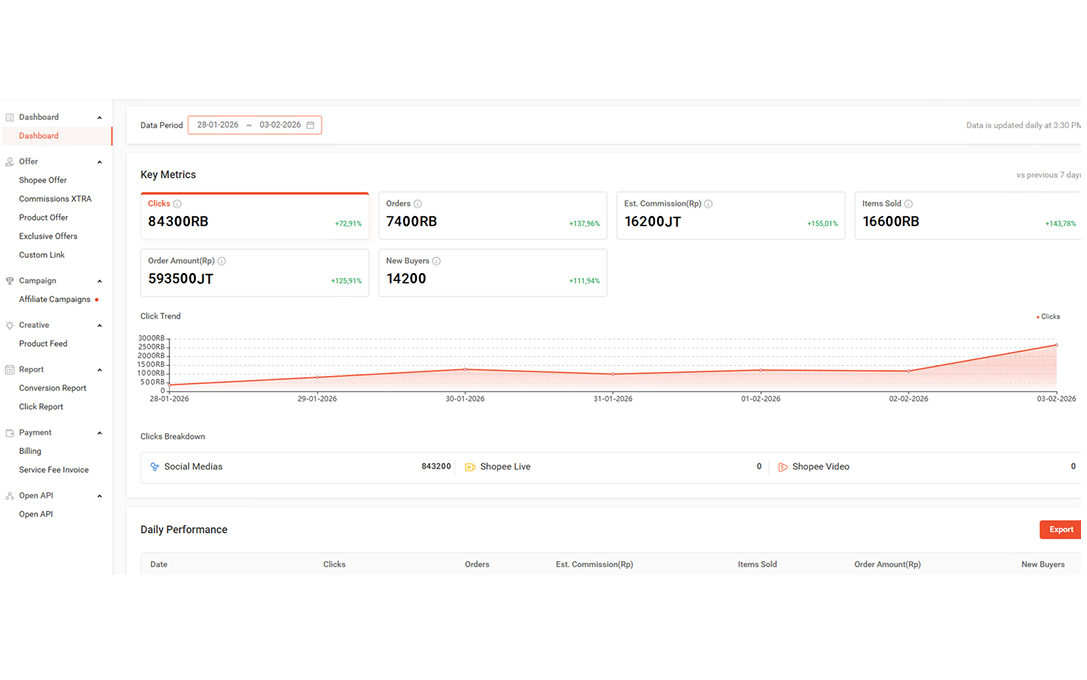1087x680 pixels.
Task: Click the Social Medias icon in breakdown
Action: [x=155, y=467]
